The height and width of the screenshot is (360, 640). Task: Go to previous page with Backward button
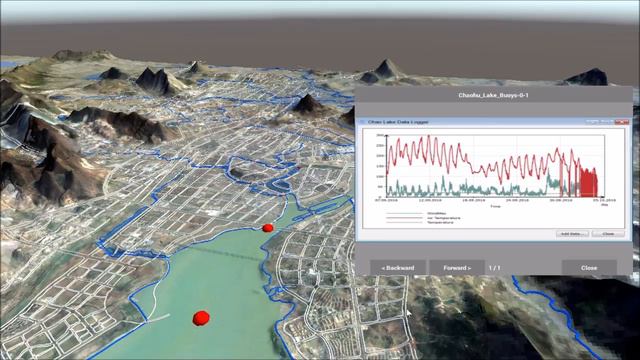398,268
